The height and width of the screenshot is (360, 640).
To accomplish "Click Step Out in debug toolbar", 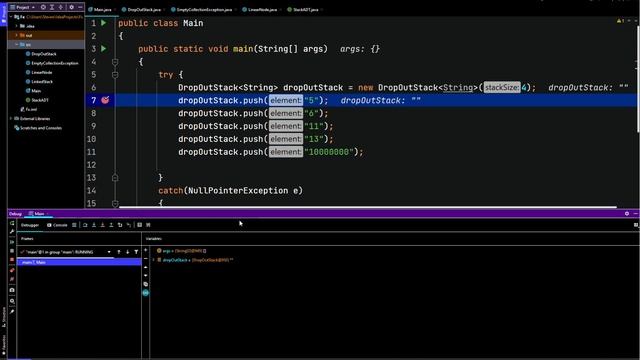I will click(x=111, y=225).
